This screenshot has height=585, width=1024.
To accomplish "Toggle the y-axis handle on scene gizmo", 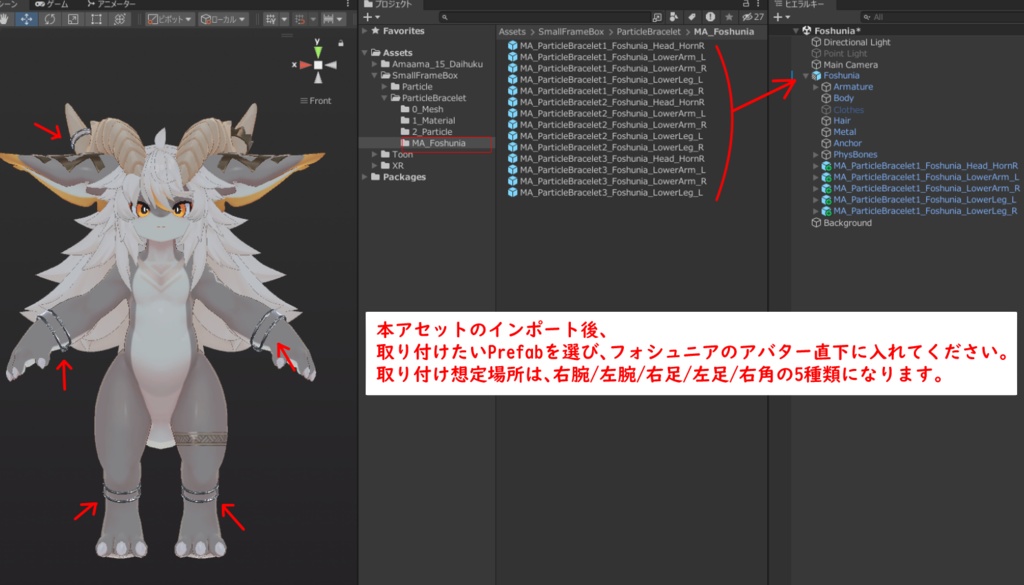I will (318, 51).
